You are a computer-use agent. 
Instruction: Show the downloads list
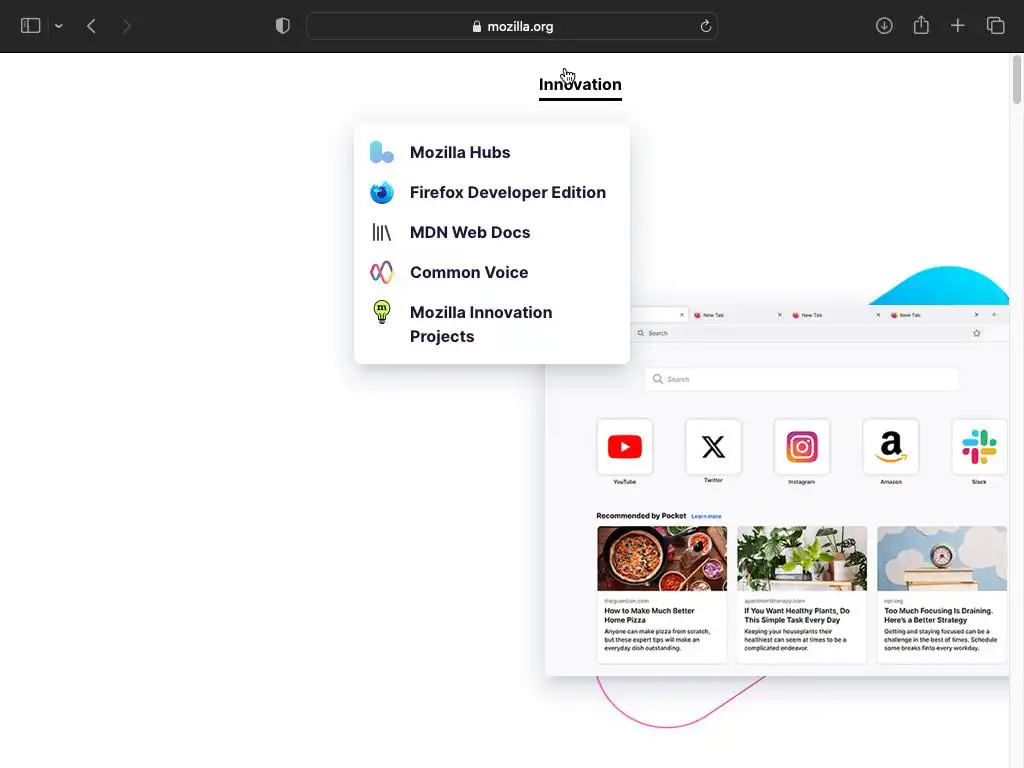[884, 26]
